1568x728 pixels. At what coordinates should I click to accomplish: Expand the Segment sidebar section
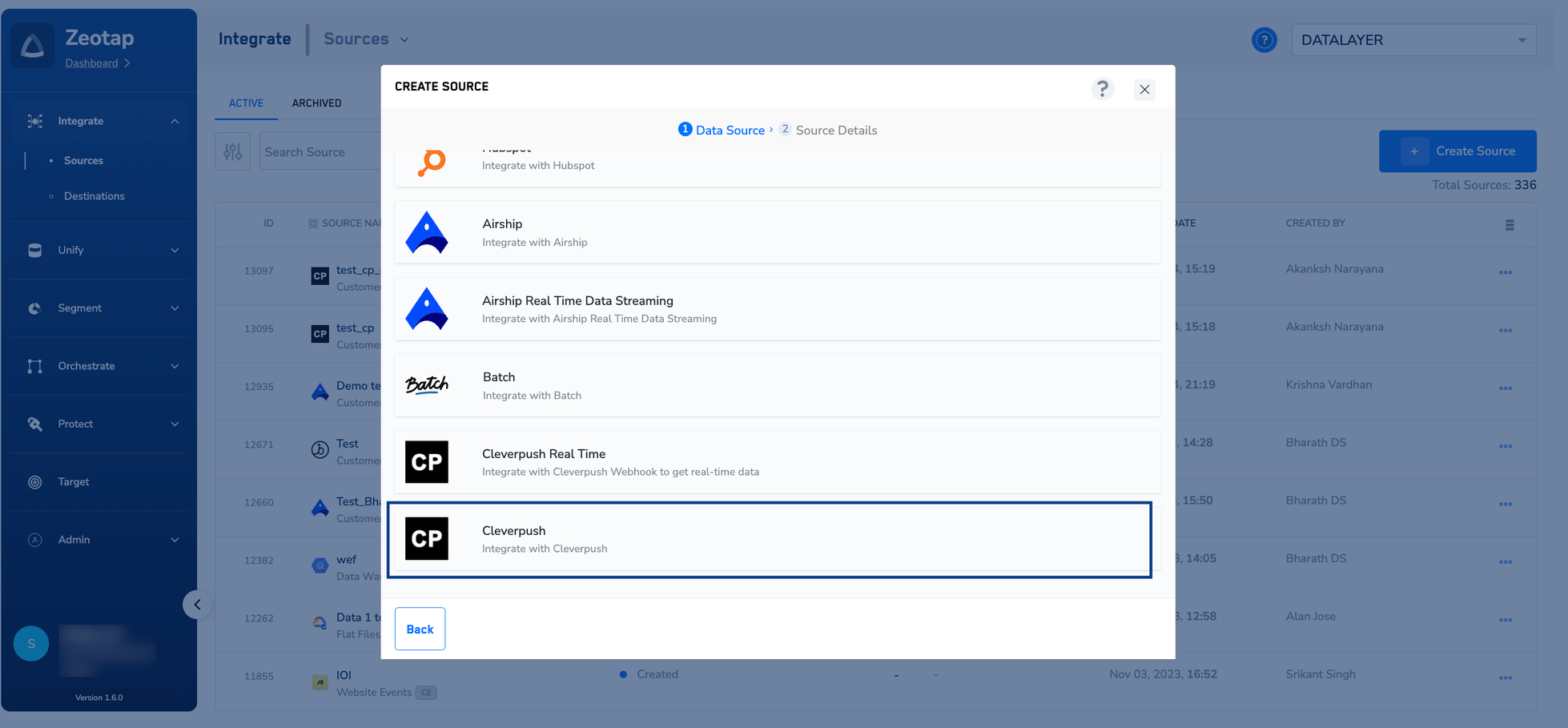coord(175,308)
